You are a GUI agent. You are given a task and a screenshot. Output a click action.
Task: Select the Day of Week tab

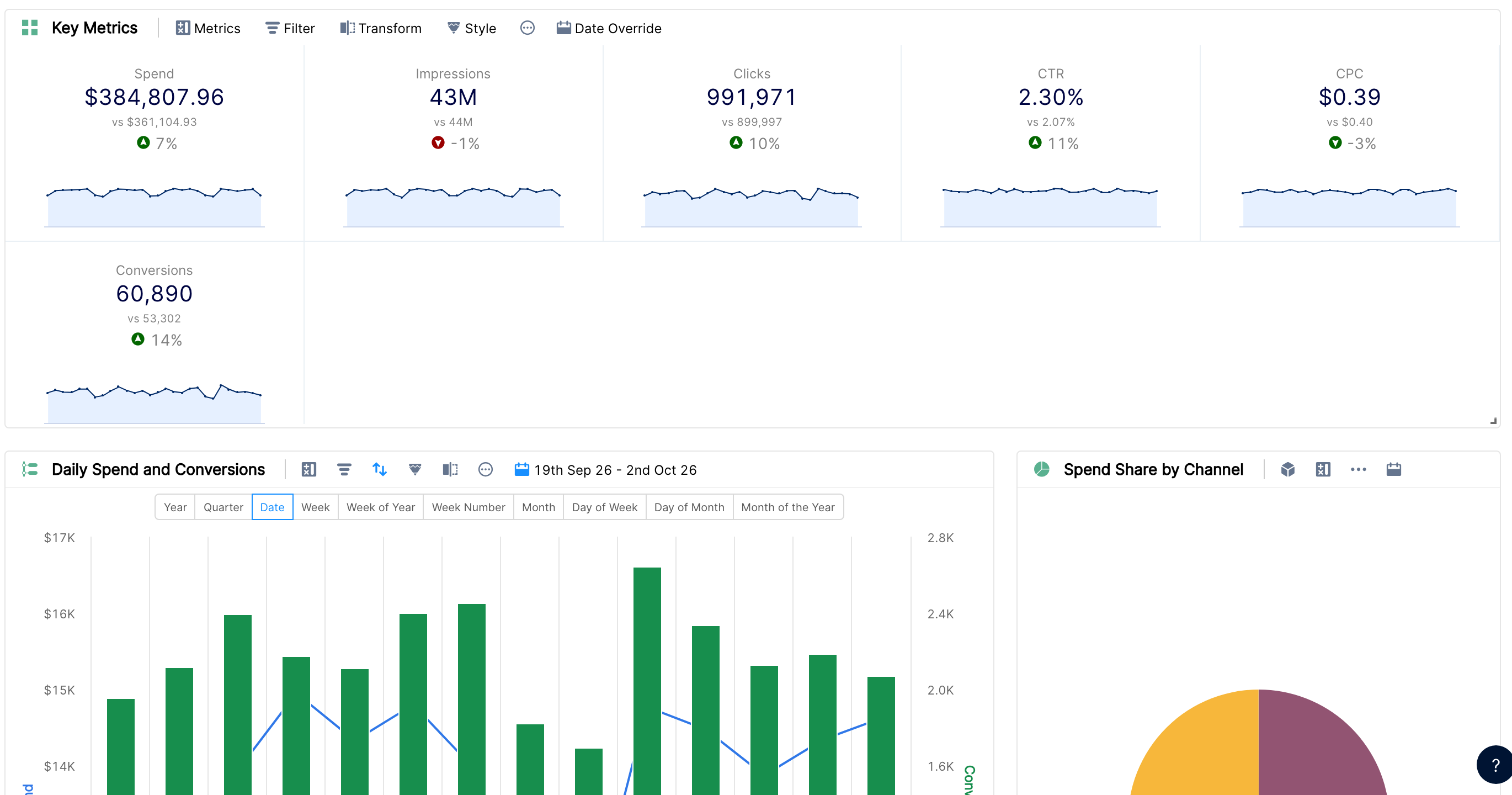(x=605, y=507)
